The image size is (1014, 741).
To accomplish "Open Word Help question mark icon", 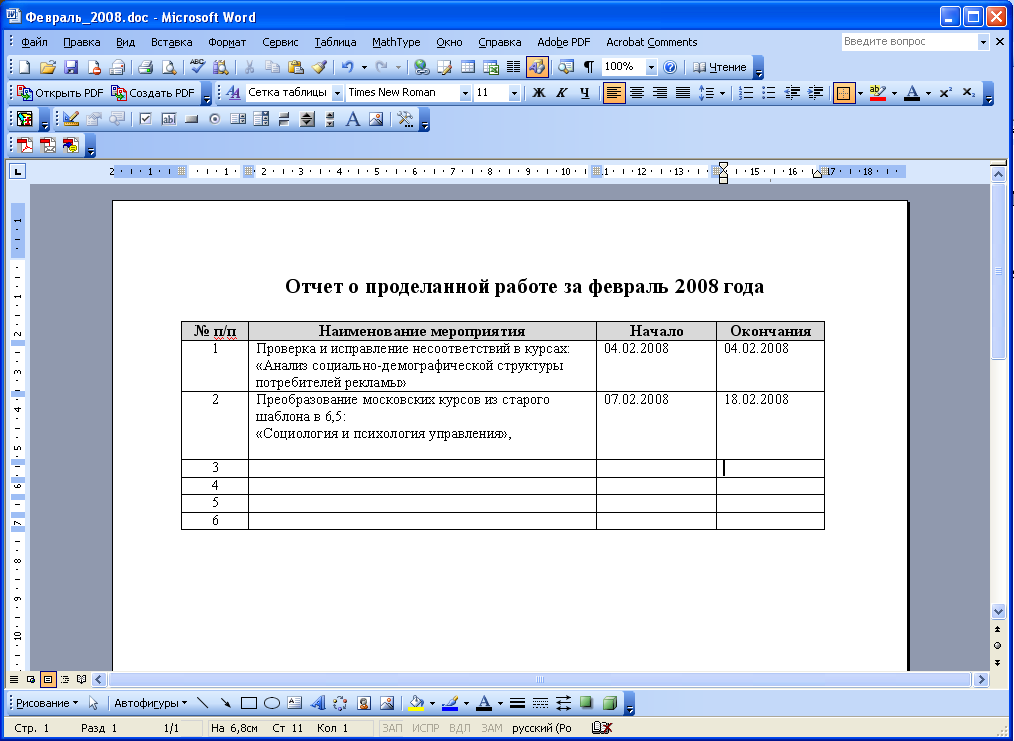I will click(671, 67).
